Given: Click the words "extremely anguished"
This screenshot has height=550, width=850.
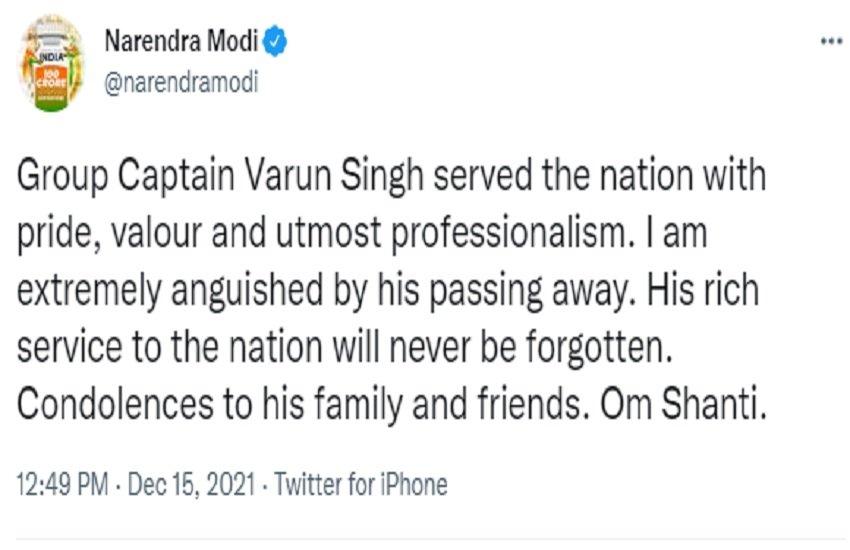Looking at the screenshot, I should pyautogui.click(x=170, y=290).
